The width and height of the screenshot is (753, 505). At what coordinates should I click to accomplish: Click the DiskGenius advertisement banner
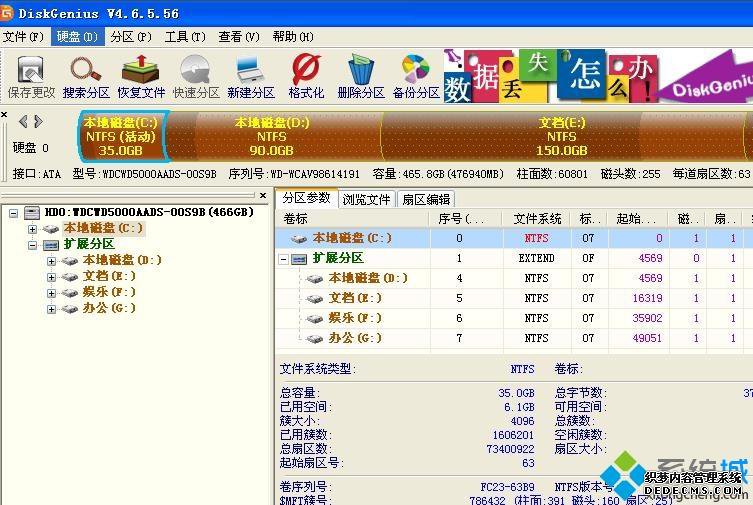(598, 76)
